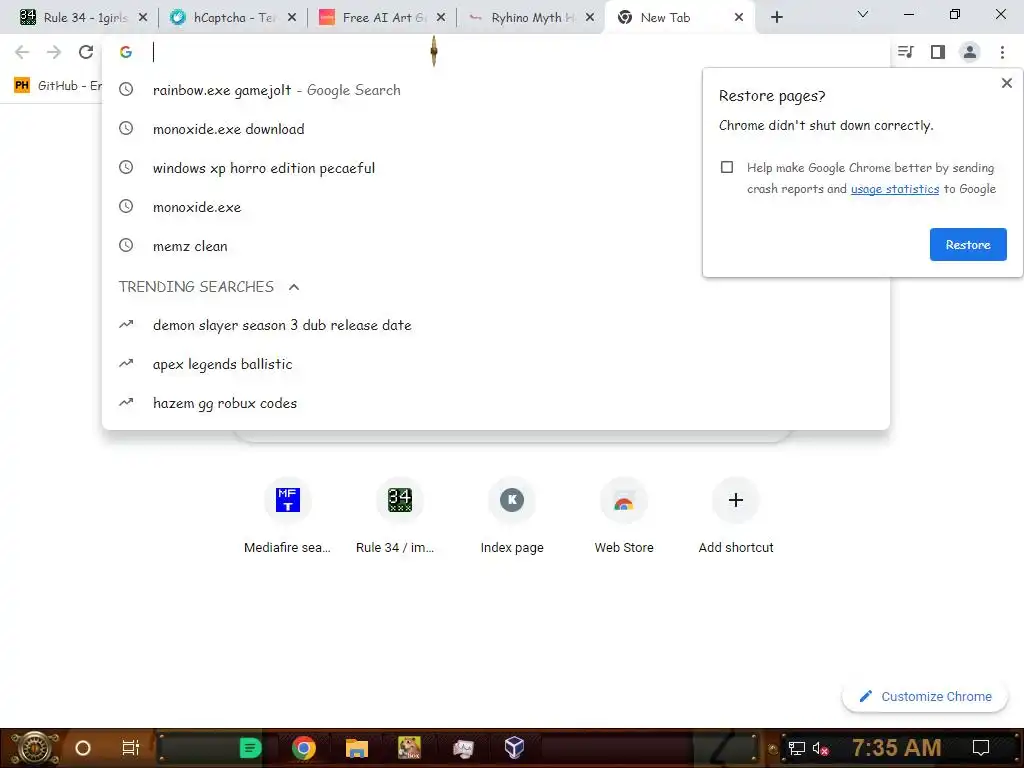Close the hCaptcha tab
Viewport: 1024px width, 768px height.
tap(292, 18)
